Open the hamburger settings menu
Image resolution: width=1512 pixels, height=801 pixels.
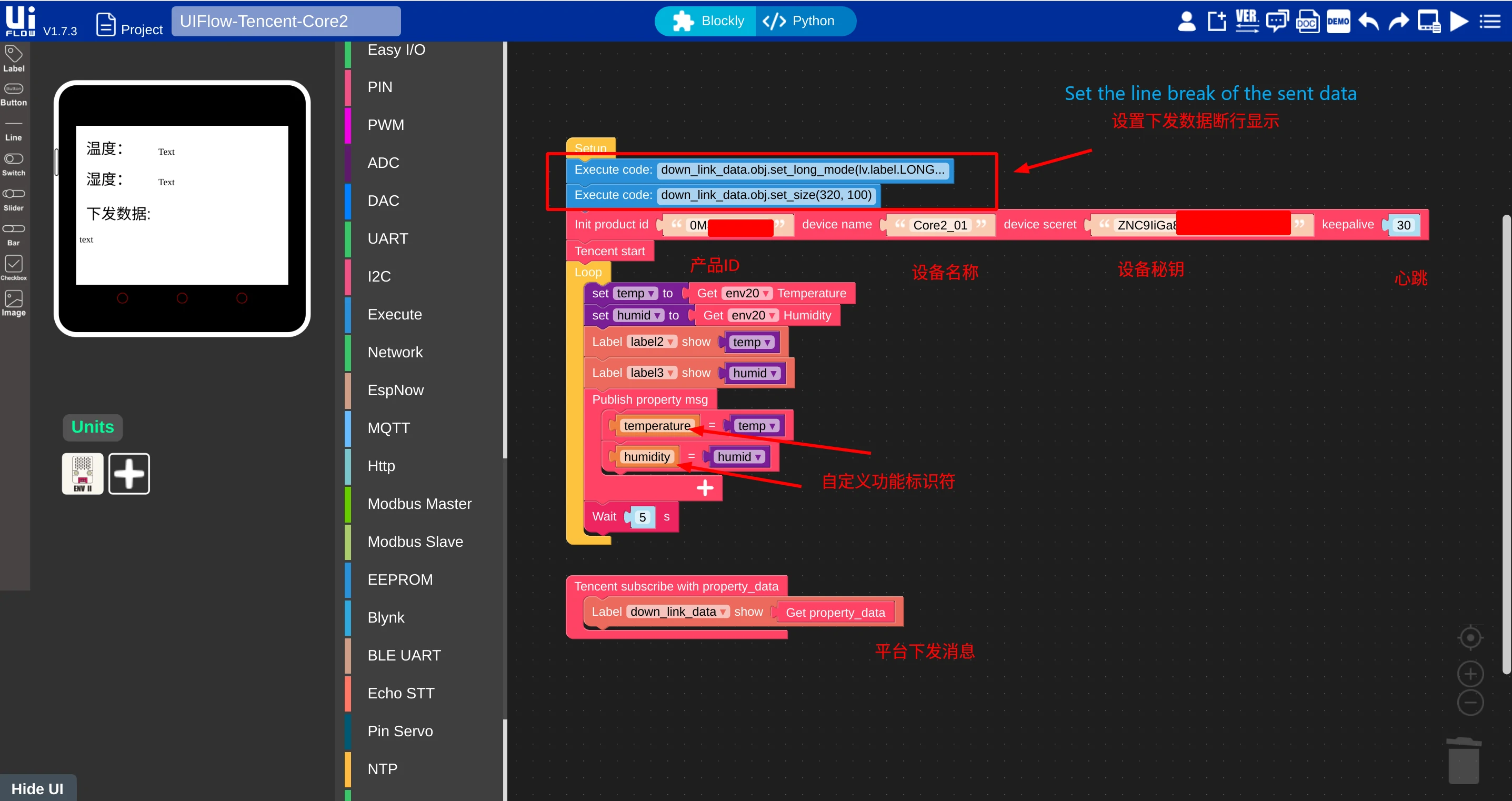1490,22
